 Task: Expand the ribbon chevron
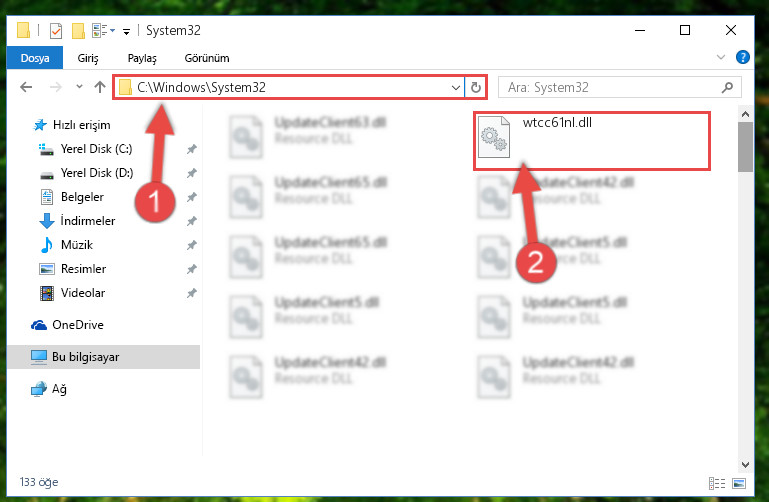pos(720,57)
